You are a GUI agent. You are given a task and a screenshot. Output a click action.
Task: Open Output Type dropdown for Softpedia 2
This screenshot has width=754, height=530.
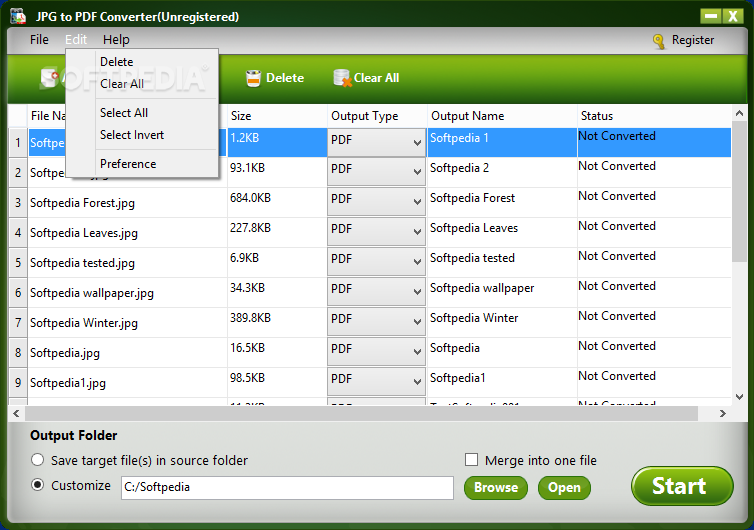pos(376,172)
